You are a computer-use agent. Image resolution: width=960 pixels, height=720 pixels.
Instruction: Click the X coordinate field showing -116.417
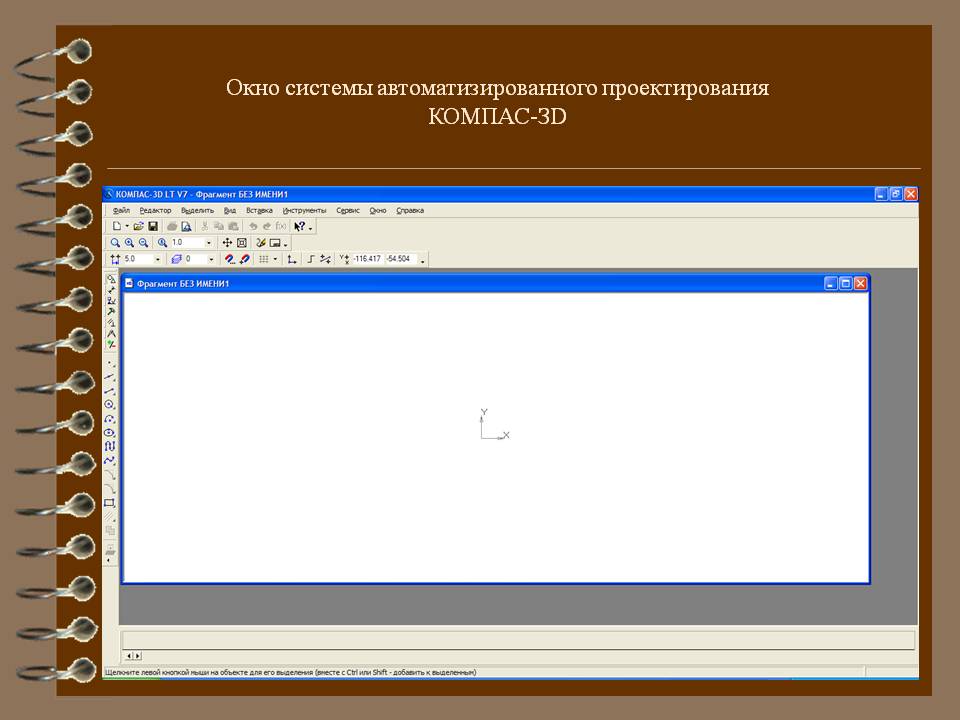367,259
